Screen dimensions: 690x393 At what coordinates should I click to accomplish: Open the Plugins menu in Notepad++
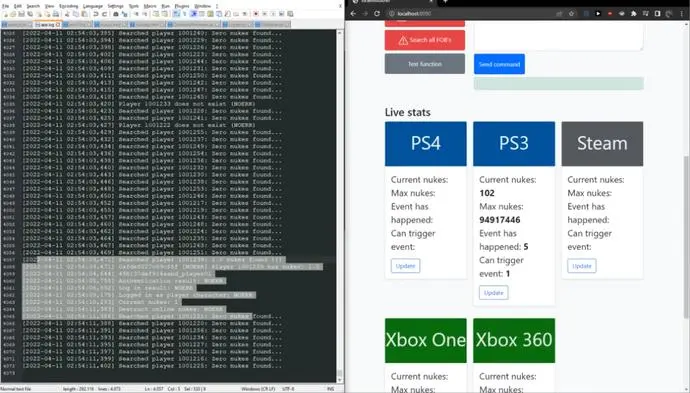click(x=182, y=6)
